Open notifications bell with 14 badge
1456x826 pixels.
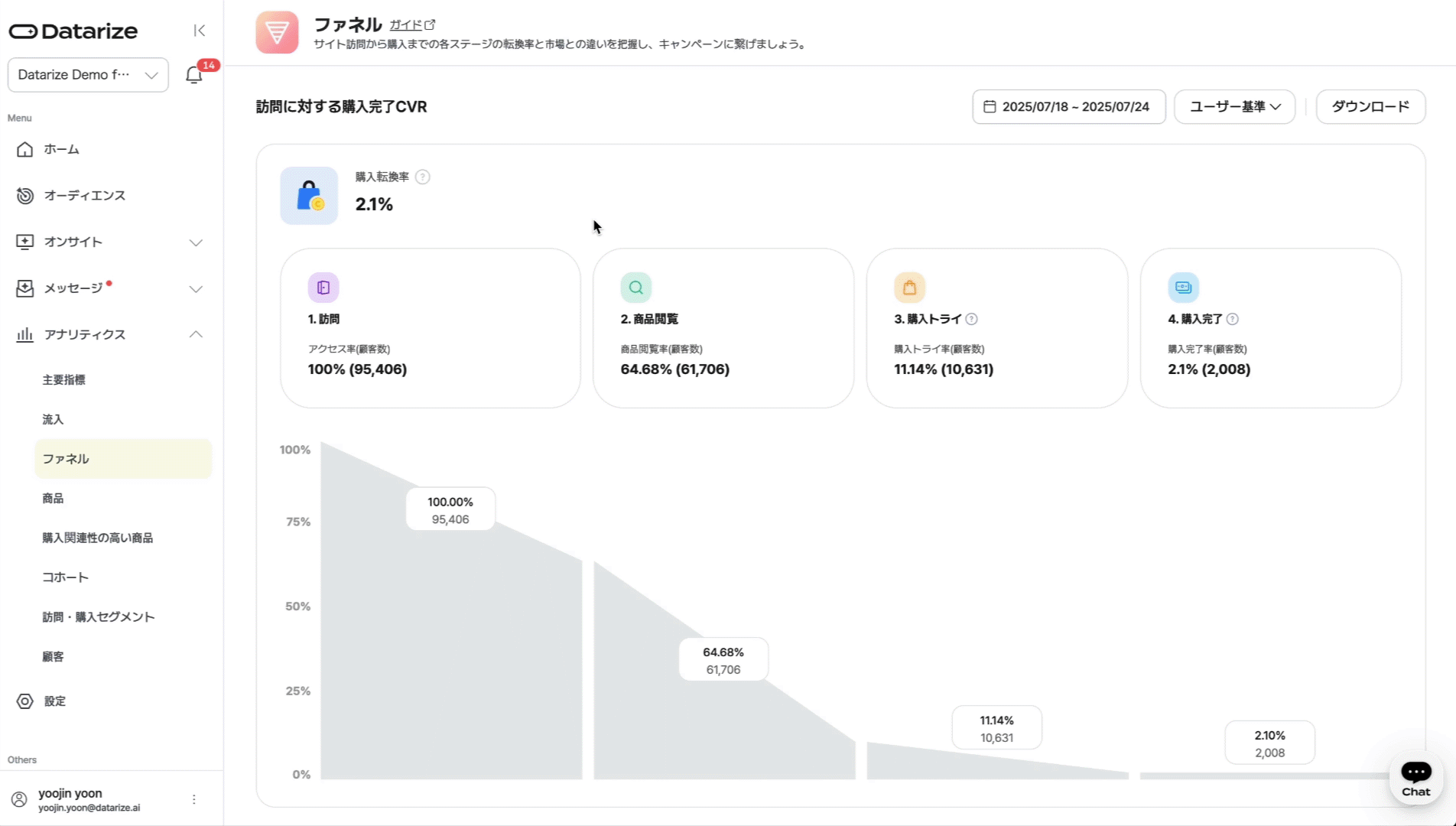tap(194, 75)
